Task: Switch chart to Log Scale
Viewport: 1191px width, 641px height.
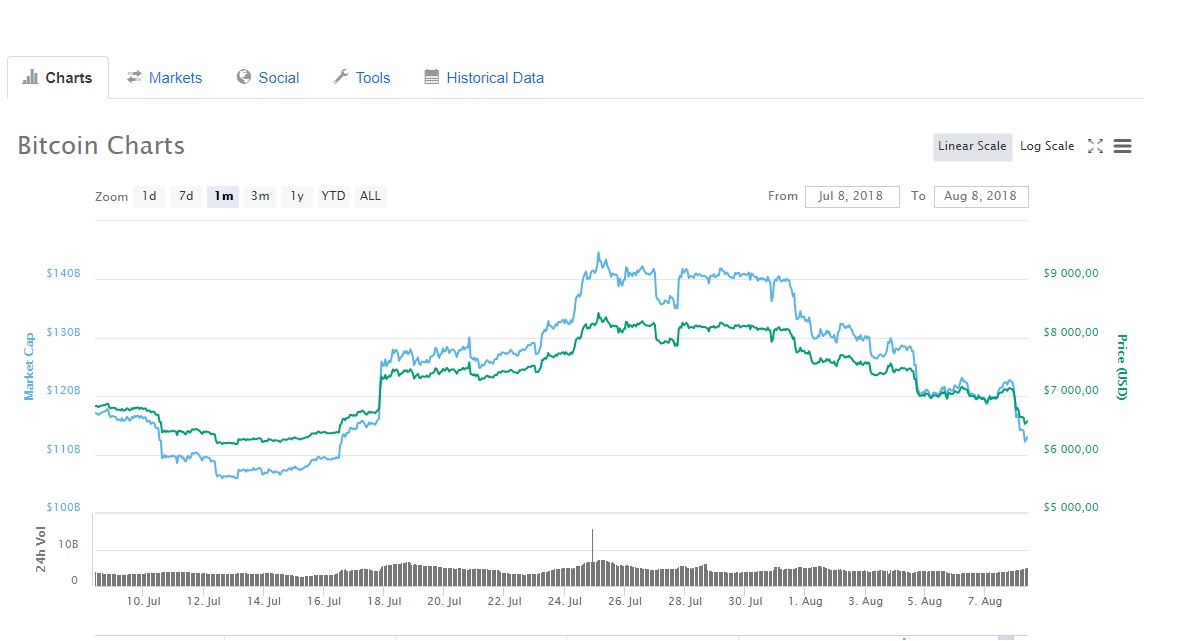Action: [x=1046, y=146]
